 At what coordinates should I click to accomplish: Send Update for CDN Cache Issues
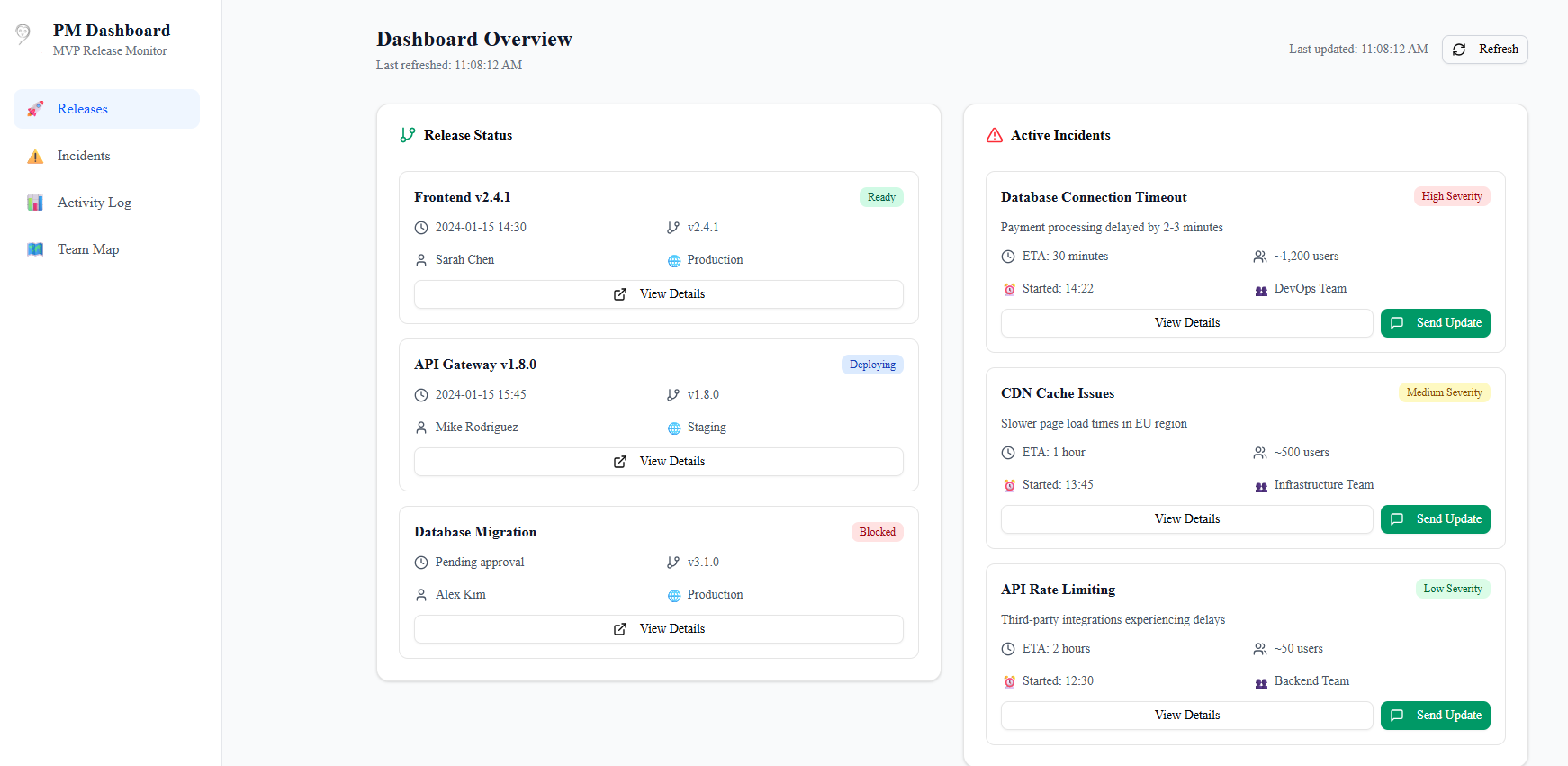[1435, 519]
